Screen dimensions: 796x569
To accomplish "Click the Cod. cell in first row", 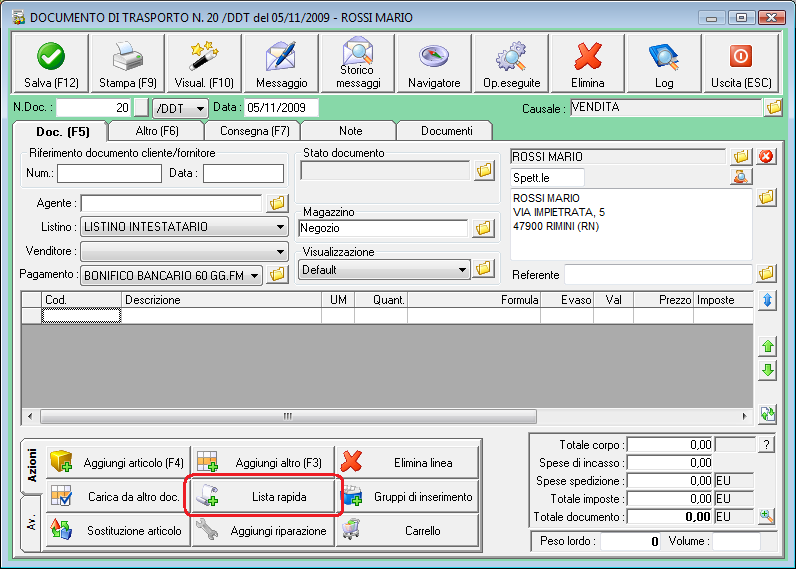I will tap(81, 316).
